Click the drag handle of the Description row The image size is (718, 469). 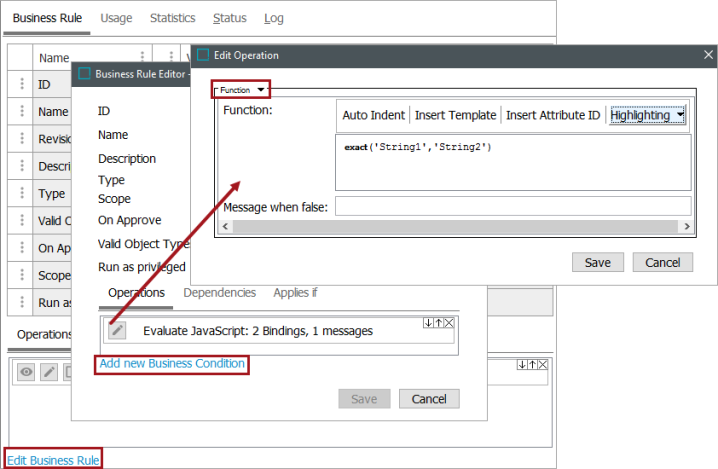(22, 165)
